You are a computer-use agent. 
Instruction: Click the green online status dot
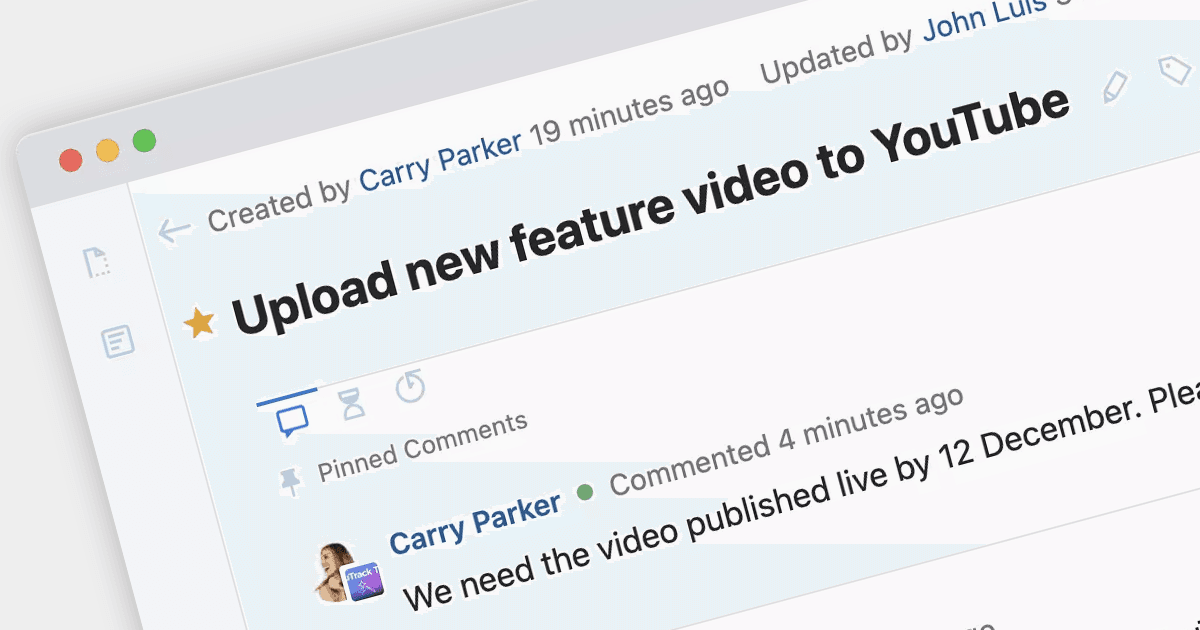point(586,492)
